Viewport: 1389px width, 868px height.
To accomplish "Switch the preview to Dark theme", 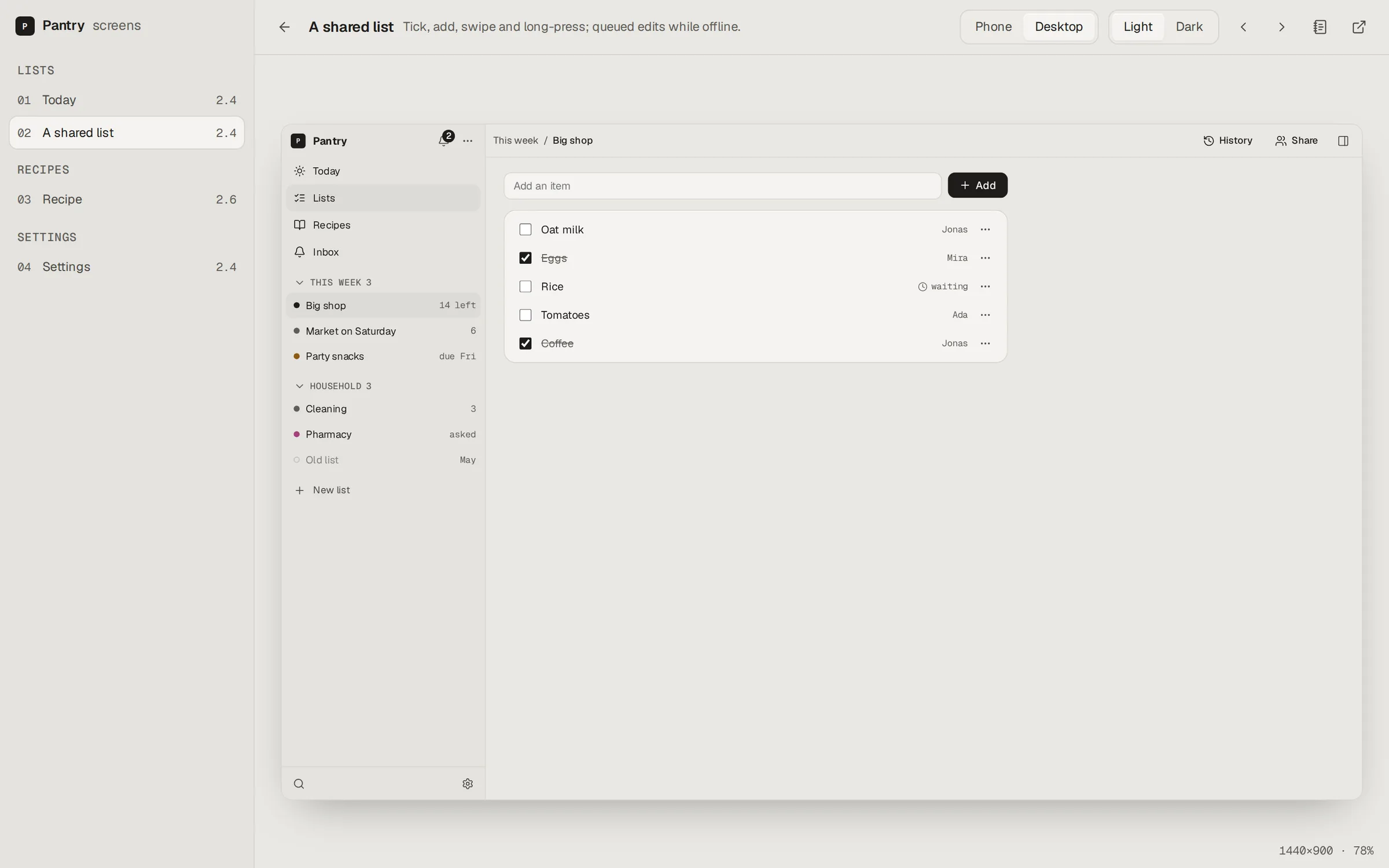I will (1189, 27).
